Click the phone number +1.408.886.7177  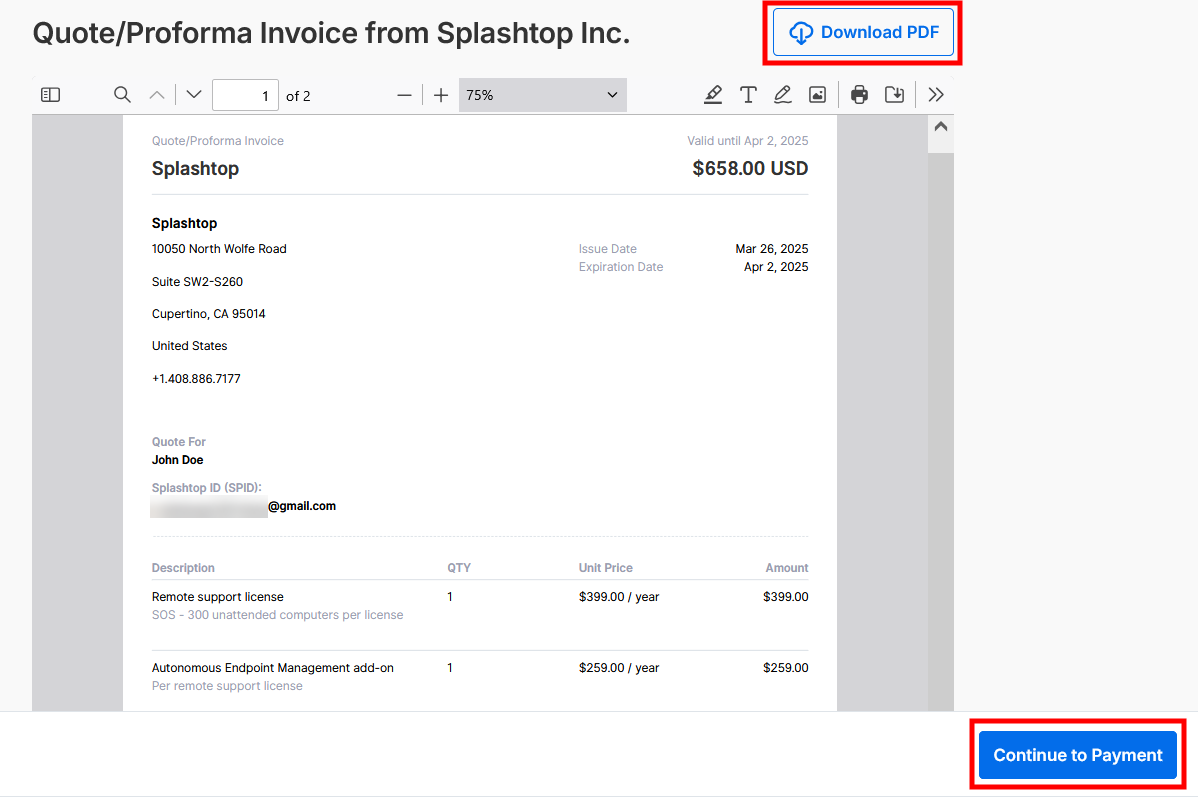[x=196, y=378]
